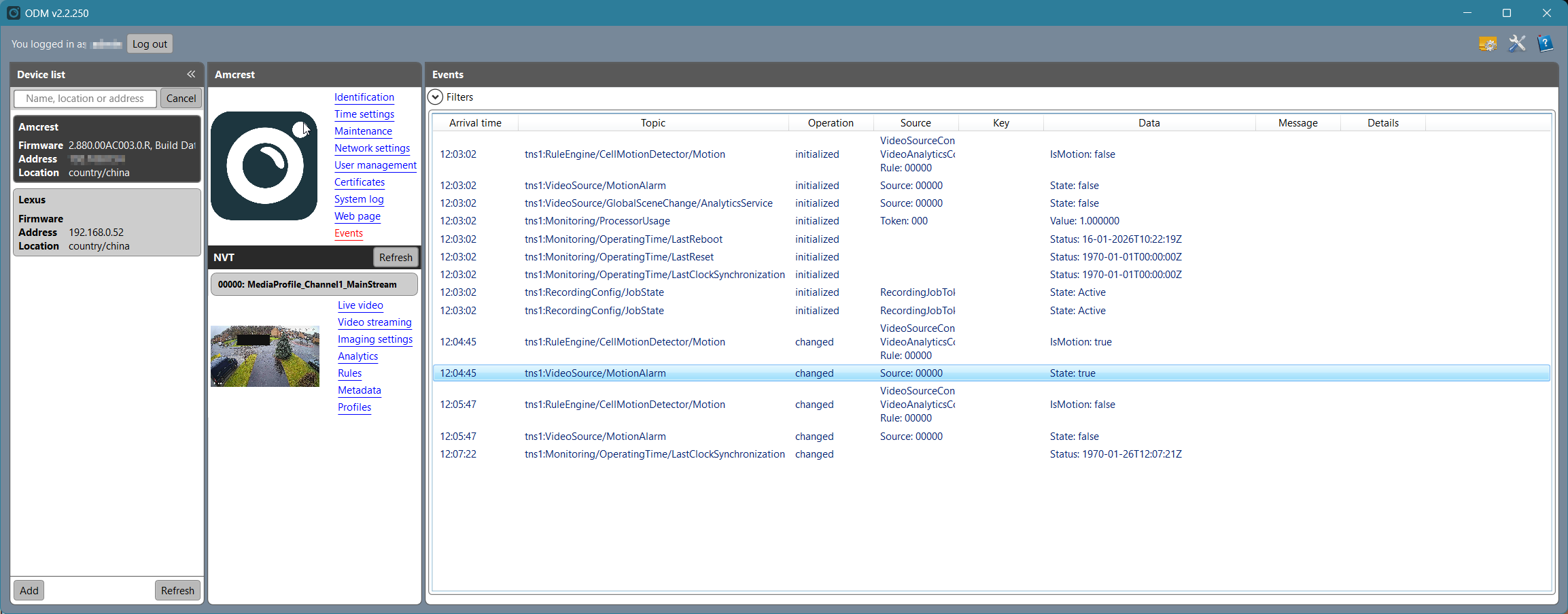
Task: Select the ProcessorUsage event row
Action: 992,221
